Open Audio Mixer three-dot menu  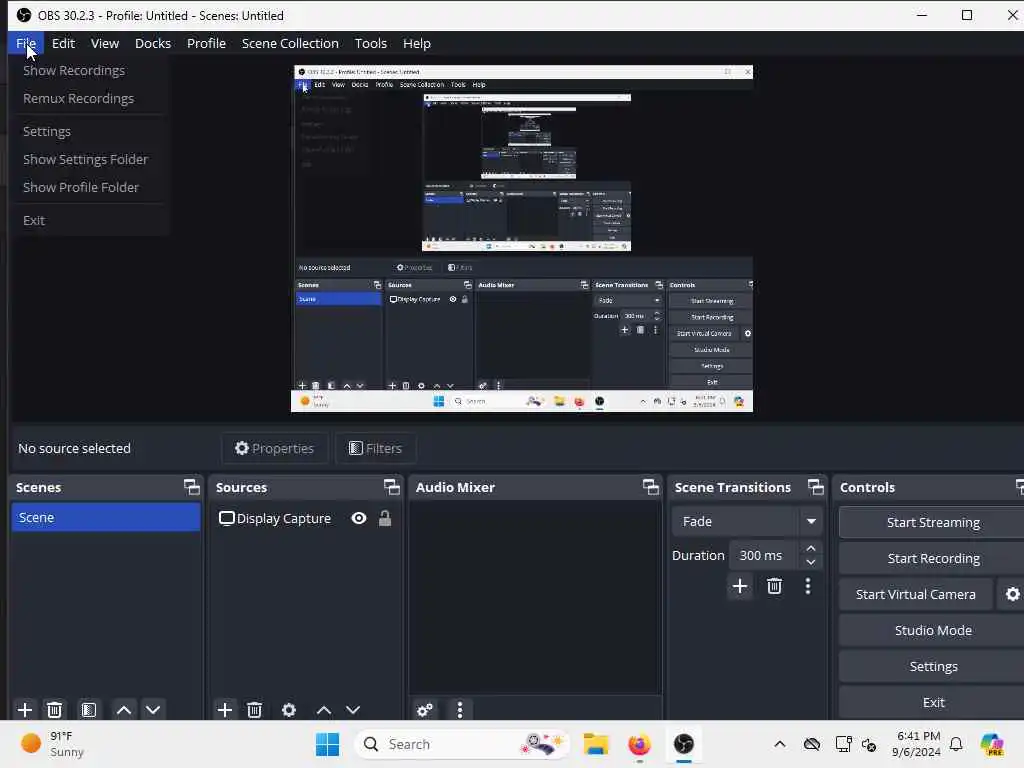point(460,709)
